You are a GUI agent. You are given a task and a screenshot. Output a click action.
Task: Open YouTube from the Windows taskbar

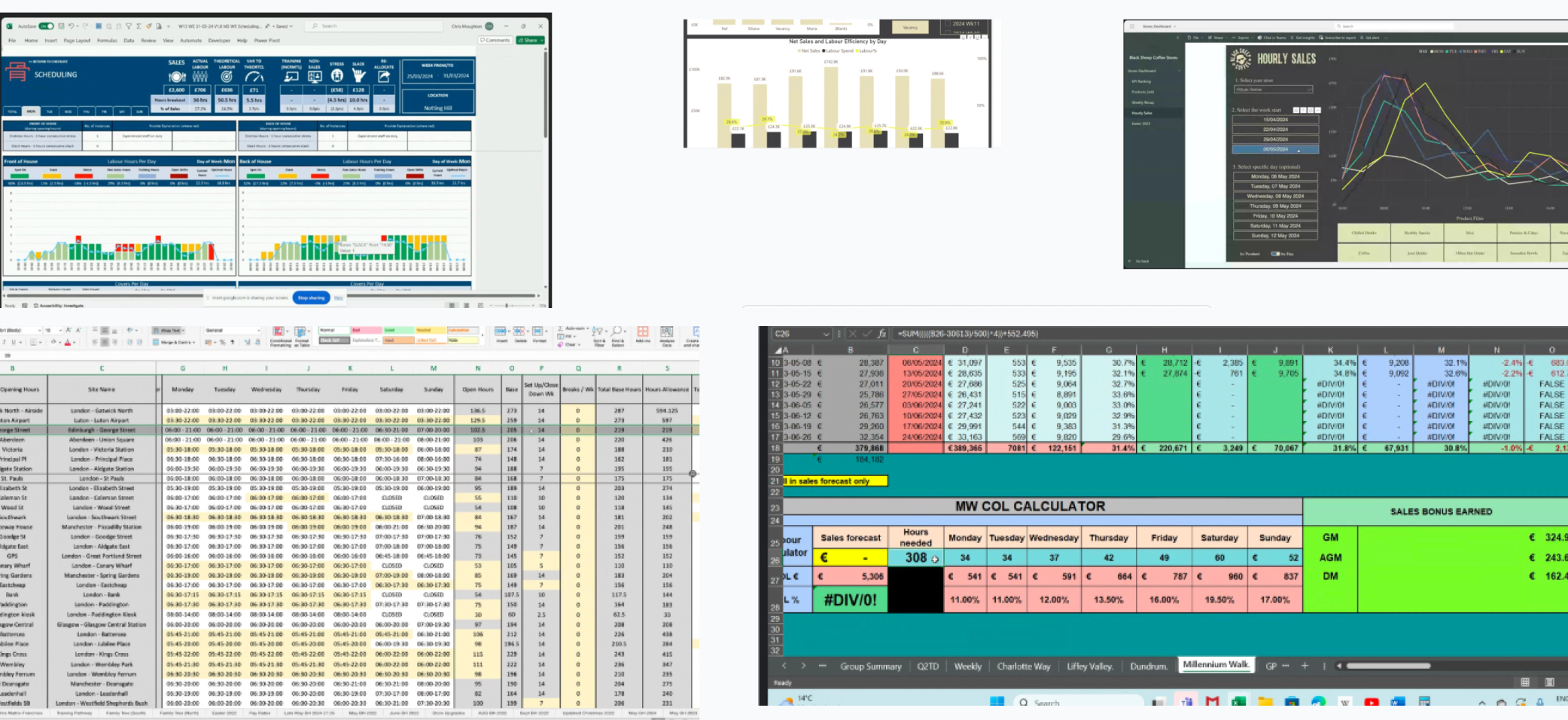(1371, 702)
